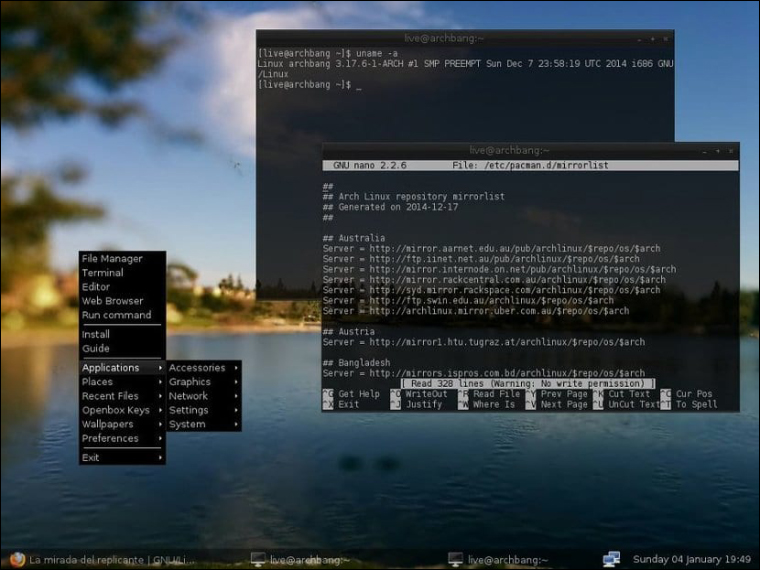Click 'Arch Linux repository mirrorlist' comment line
760x570 pixels.
(x=414, y=196)
